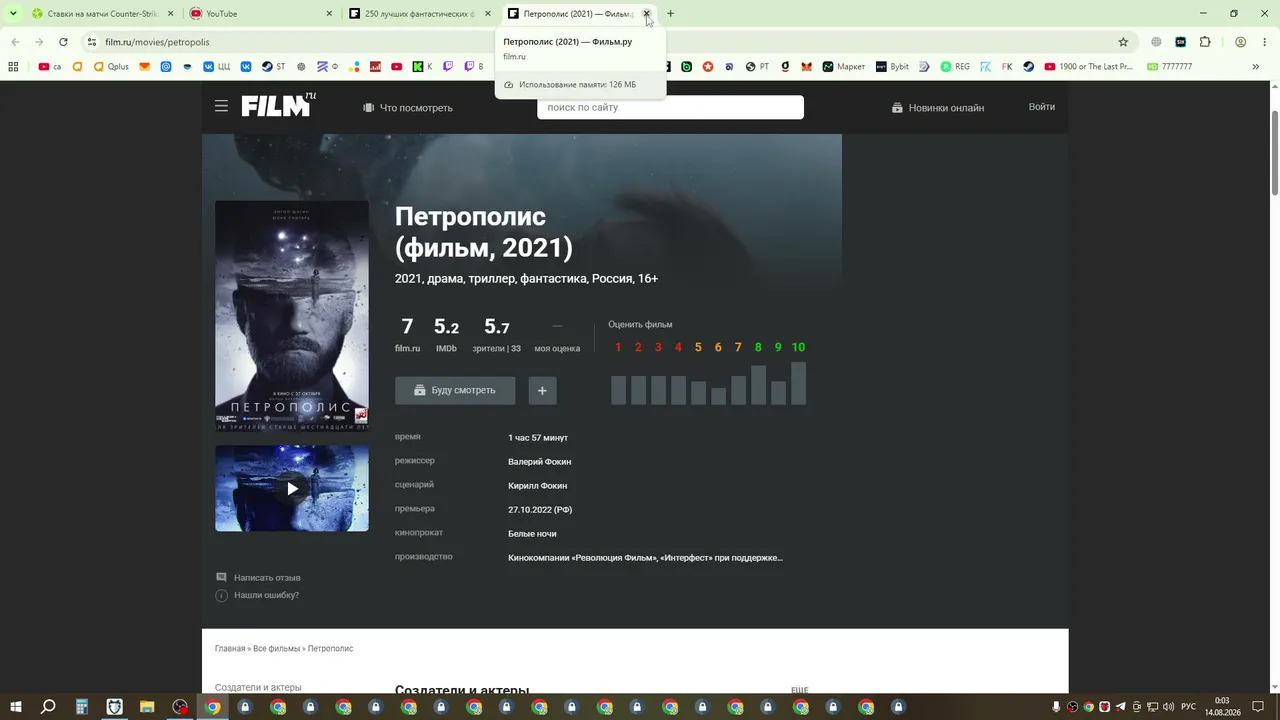Rate the film 10

click(798, 347)
